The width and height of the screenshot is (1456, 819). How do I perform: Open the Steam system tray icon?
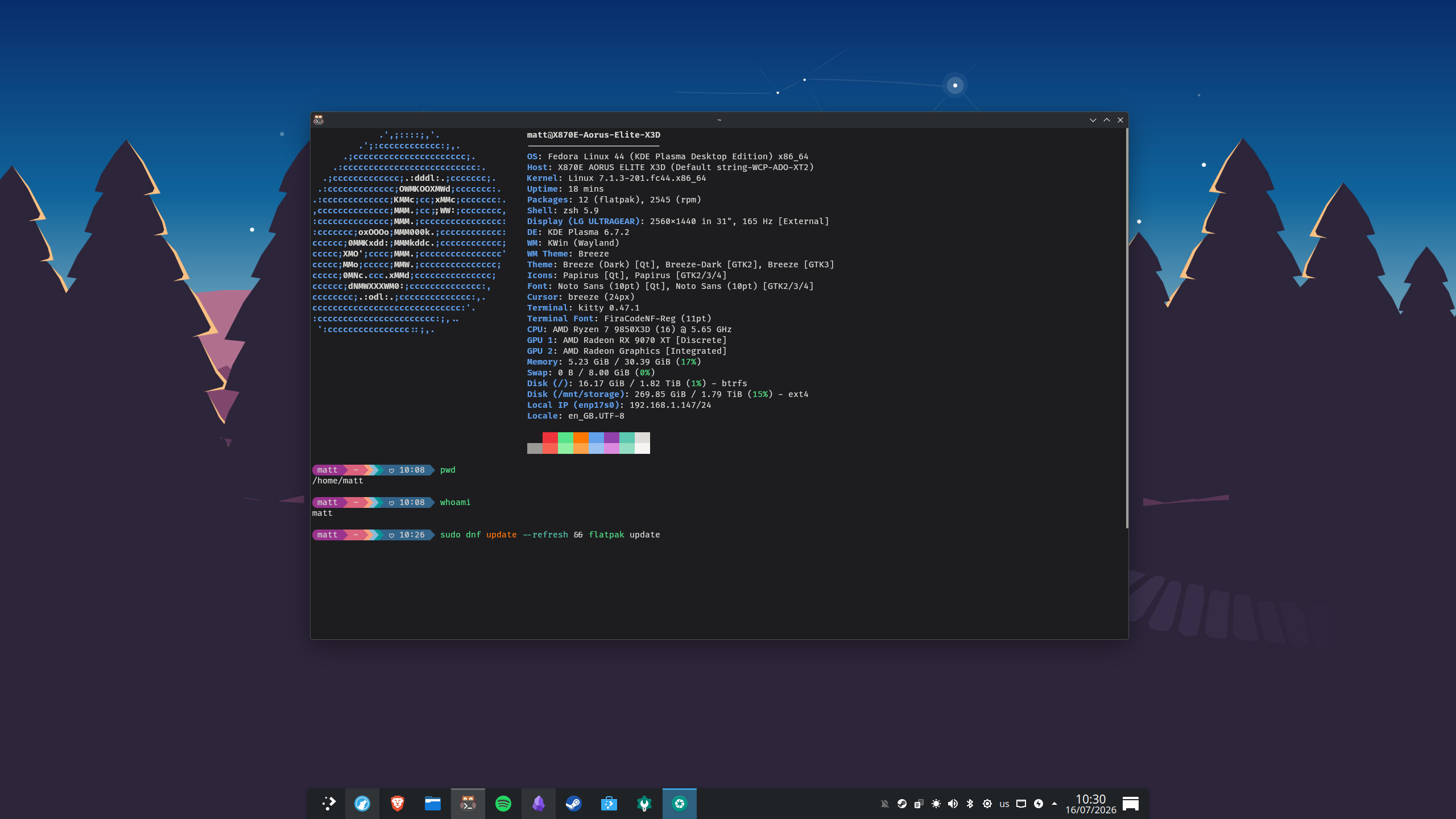pos(902,804)
